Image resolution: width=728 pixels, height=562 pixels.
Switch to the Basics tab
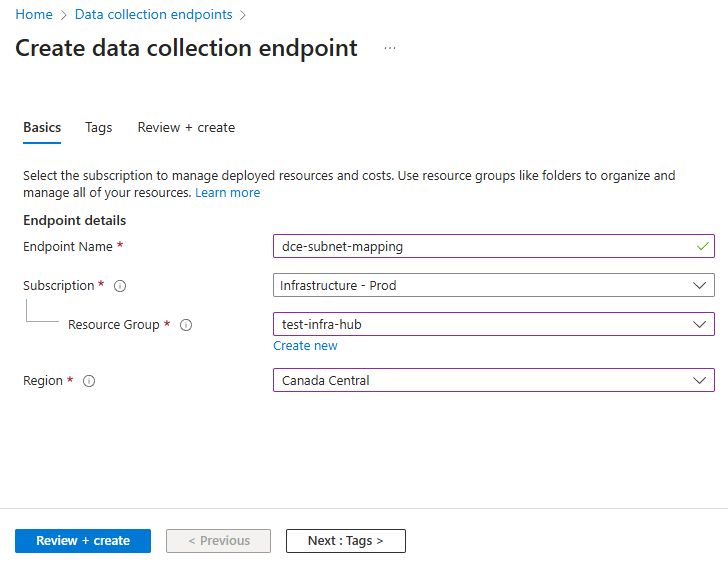42,128
